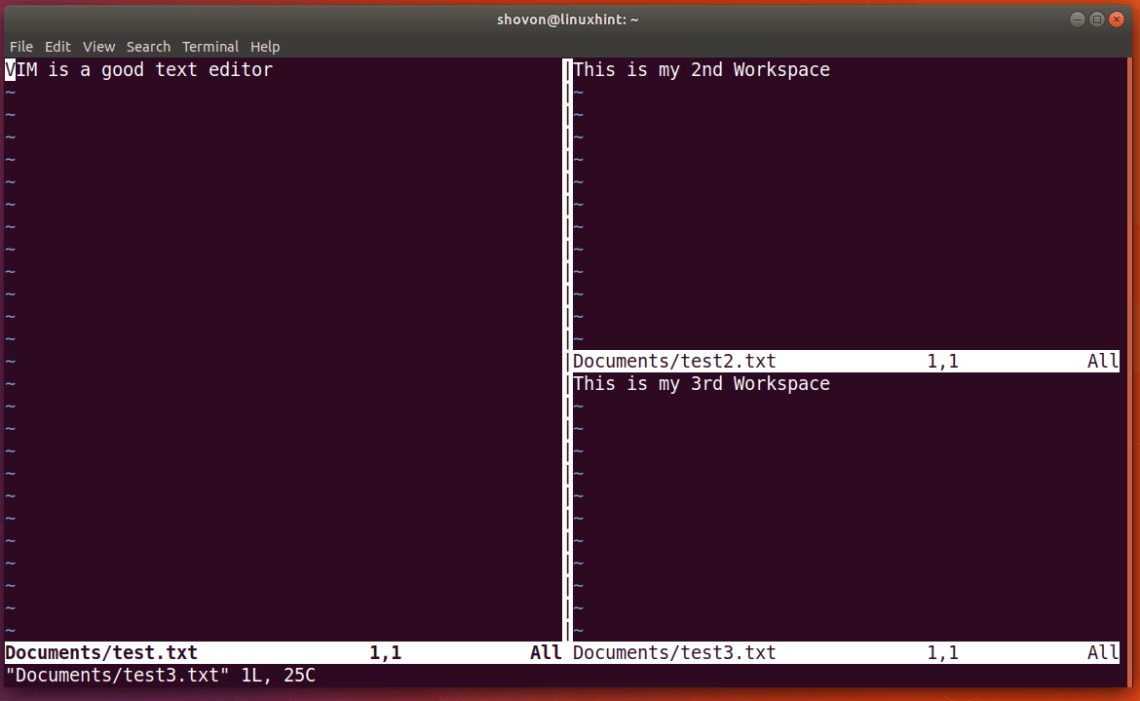
Task: Click the maximize button on the terminal window
Action: [1097, 18]
